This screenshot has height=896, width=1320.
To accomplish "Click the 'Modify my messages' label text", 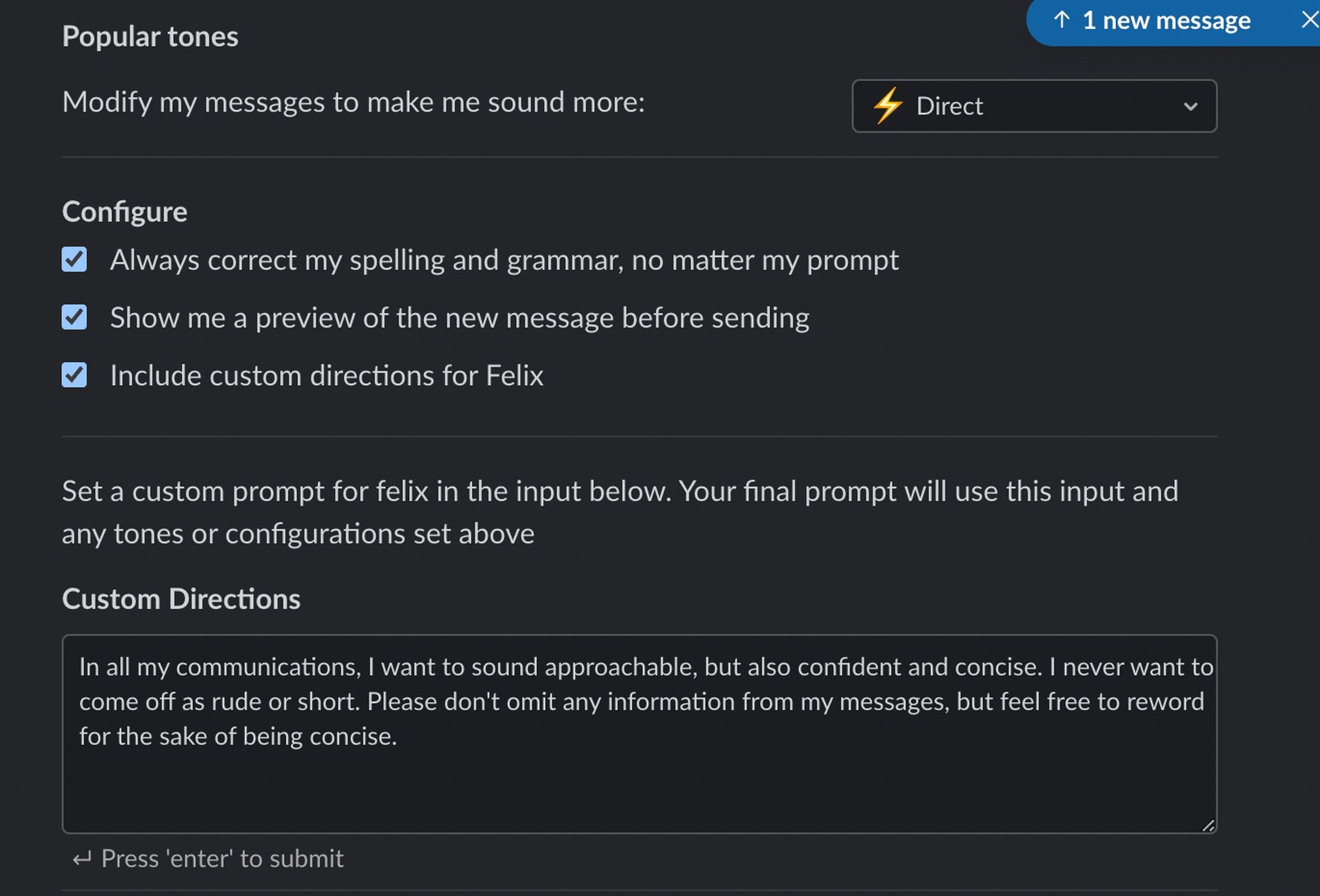I will (x=353, y=103).
